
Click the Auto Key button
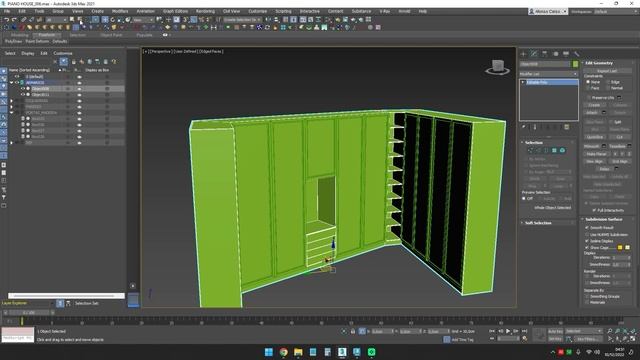(x=555, y=331)
